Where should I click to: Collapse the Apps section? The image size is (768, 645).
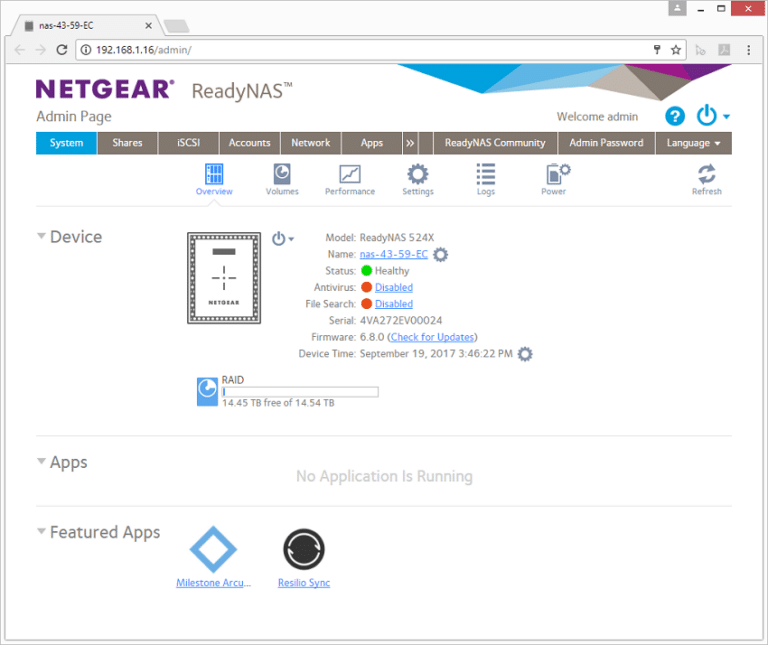tap(42, 461)
